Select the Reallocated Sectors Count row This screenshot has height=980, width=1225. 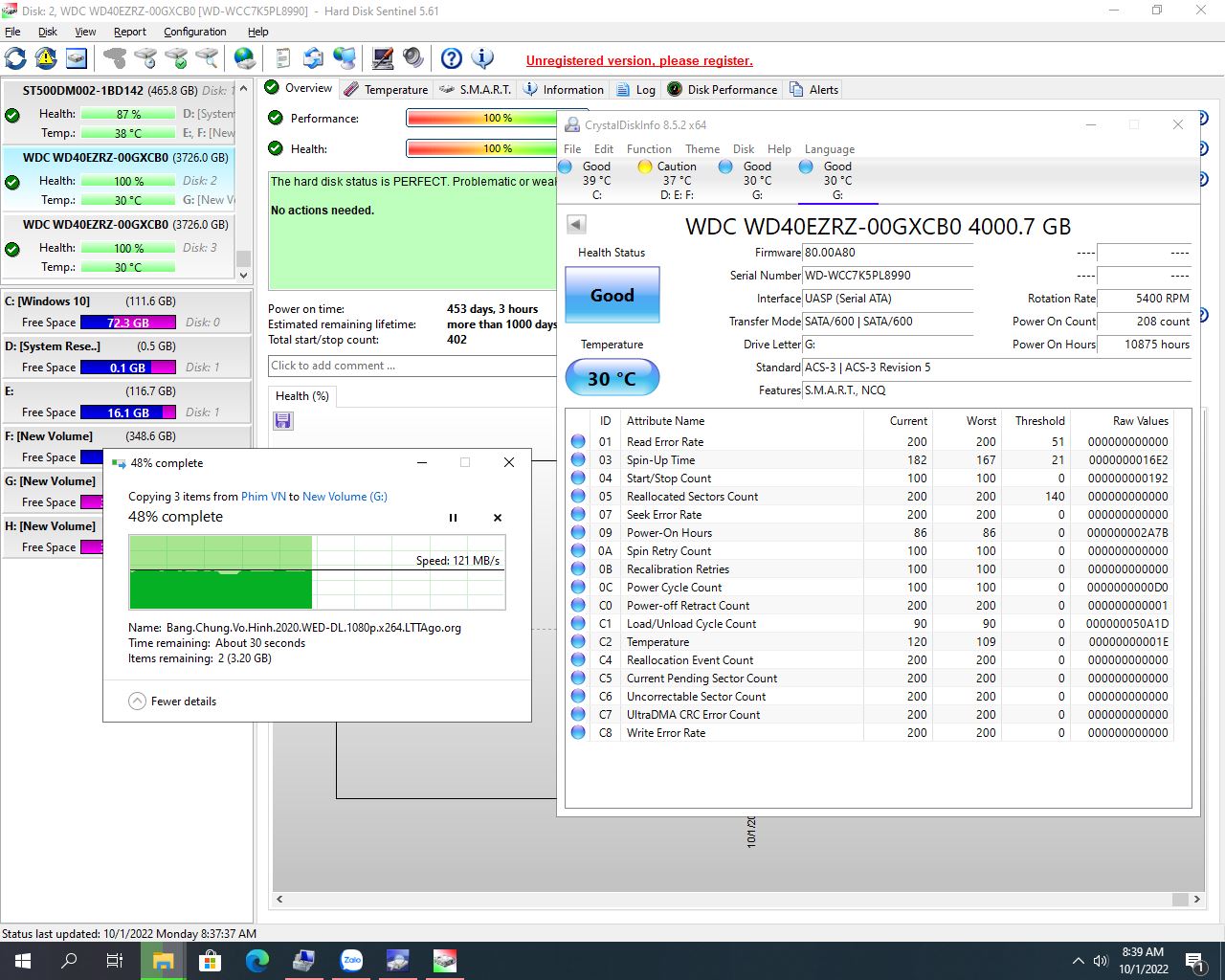(867, 497)
